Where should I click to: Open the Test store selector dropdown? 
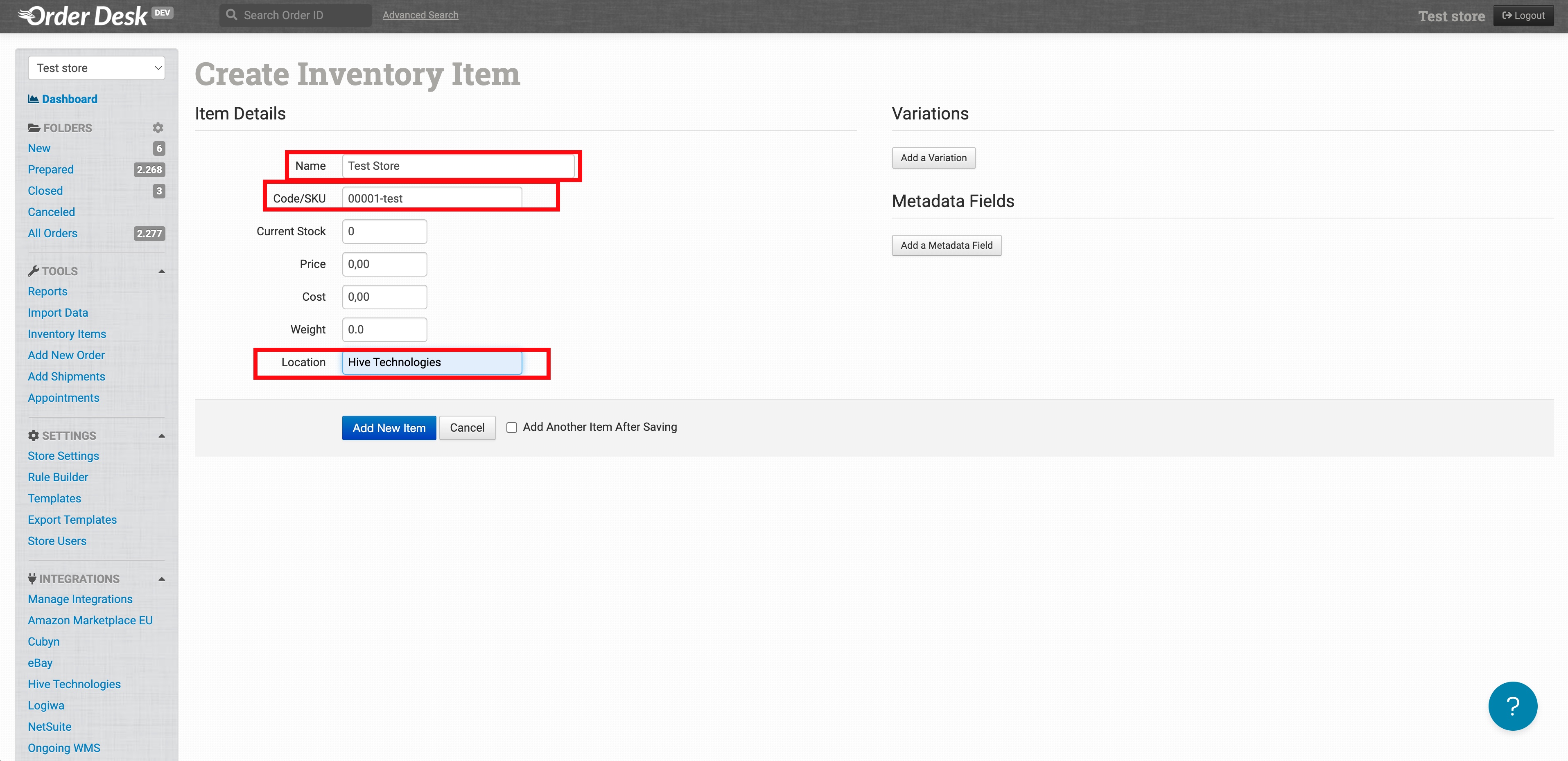pos(97,68)
